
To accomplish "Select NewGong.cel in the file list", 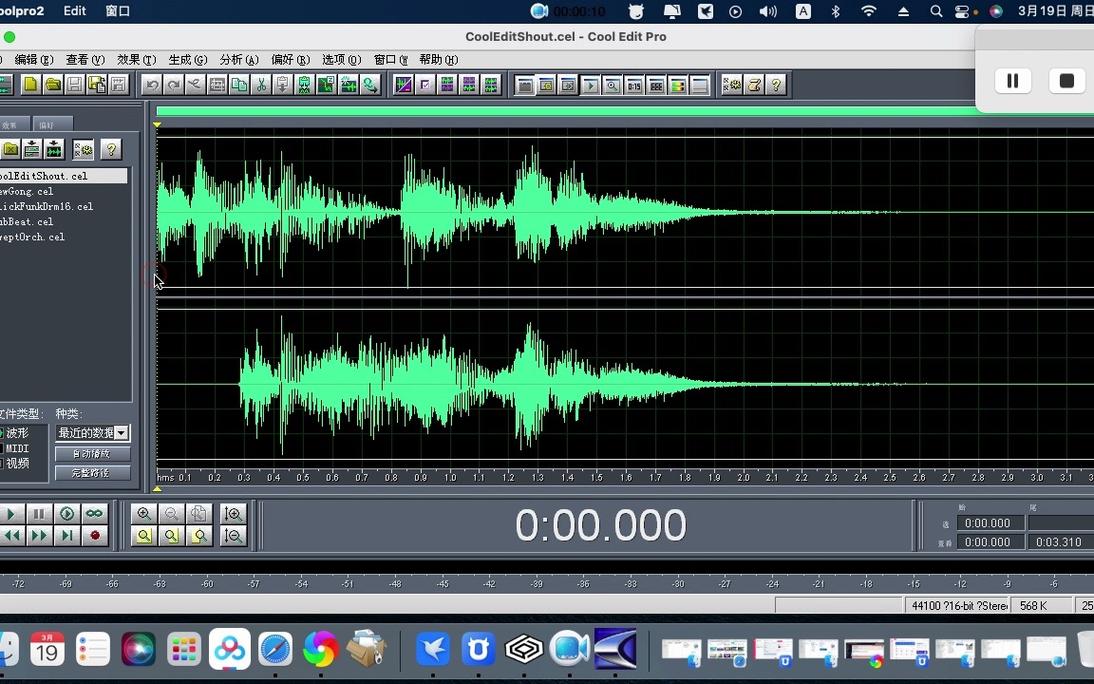I will [27, 191].
